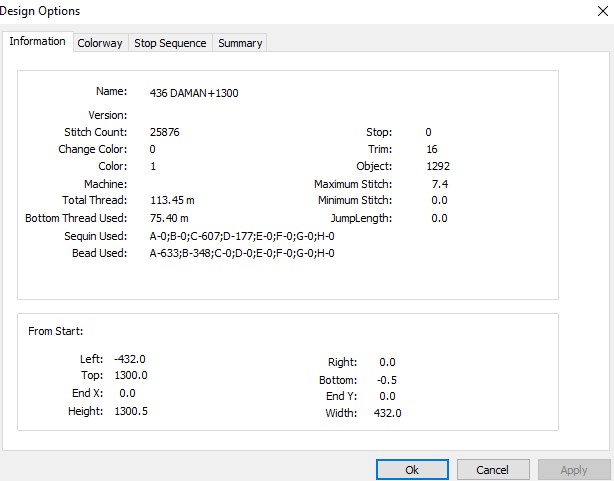Click the JumpLength label
The image size is (614, 481).
(x=361, y=218)
